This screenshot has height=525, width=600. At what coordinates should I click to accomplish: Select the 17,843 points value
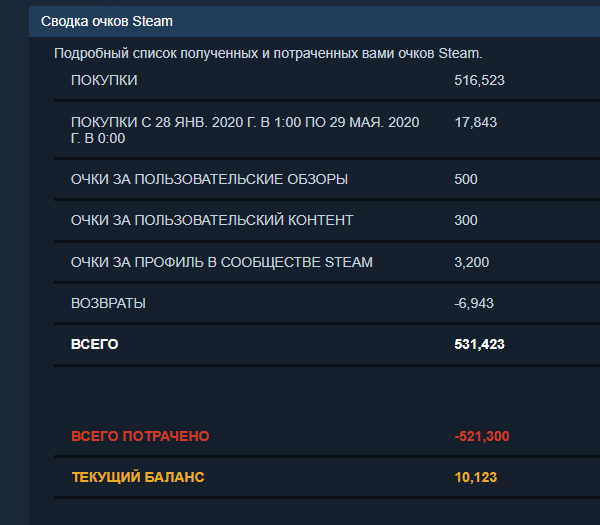tap(475, 122)
